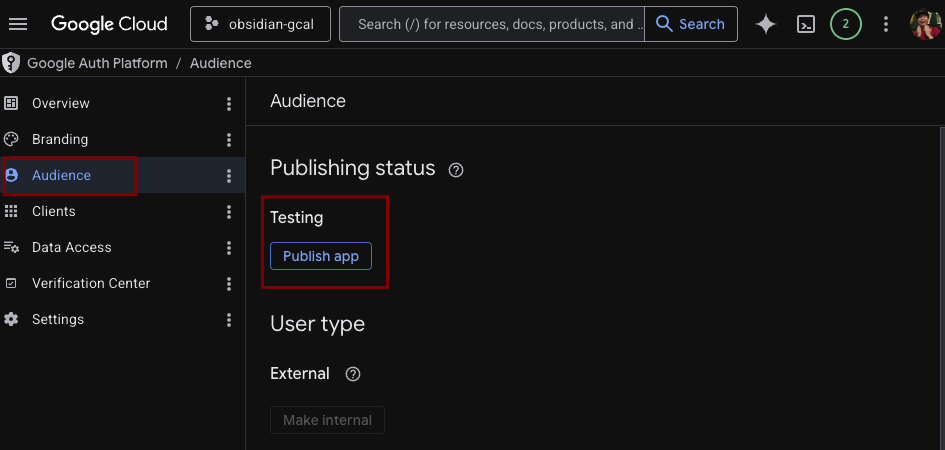Open the Overview page

click(x=61, y=103)
